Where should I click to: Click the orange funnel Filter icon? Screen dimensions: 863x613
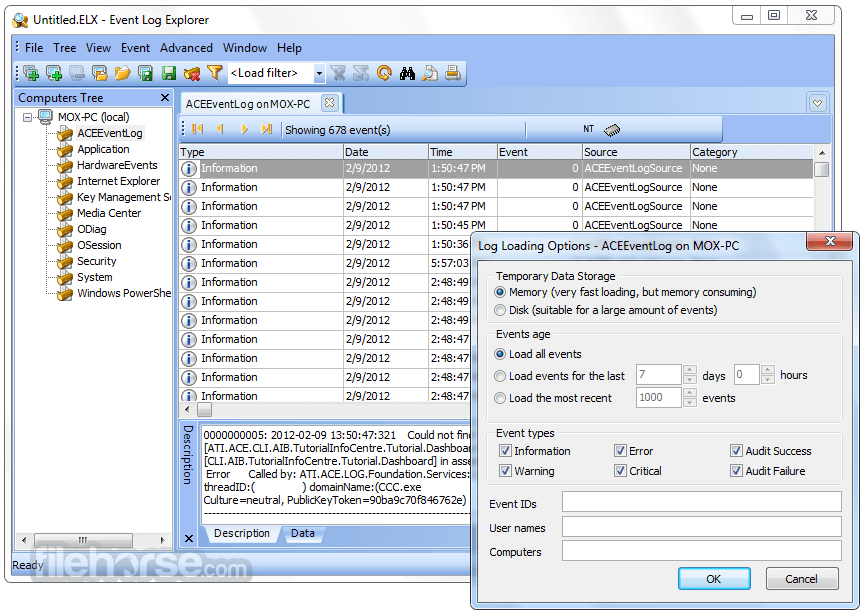point(215,73)
